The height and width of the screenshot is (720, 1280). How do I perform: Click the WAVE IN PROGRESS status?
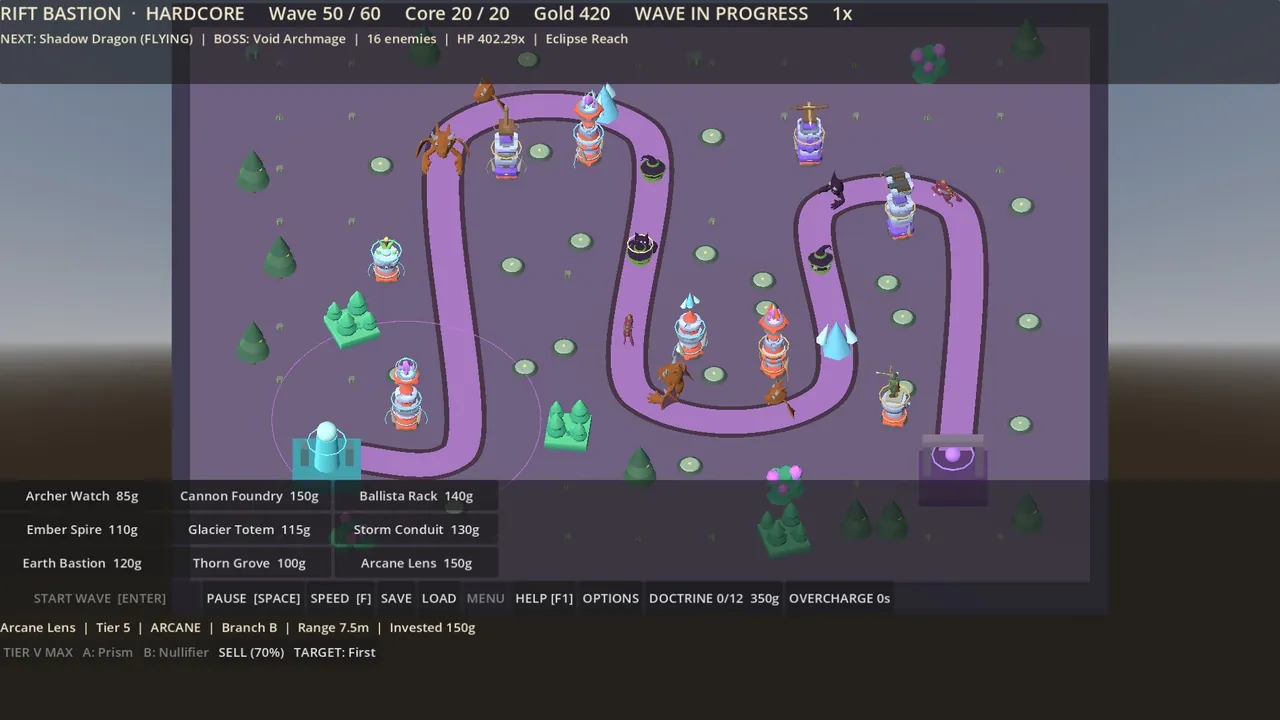pos(721,14)
